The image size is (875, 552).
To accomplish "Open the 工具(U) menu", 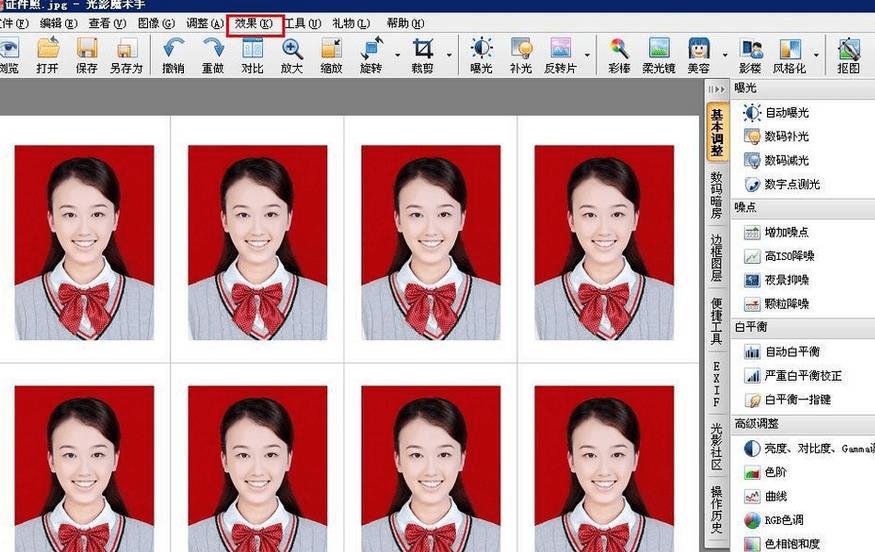I will click(x=302, y=23).
